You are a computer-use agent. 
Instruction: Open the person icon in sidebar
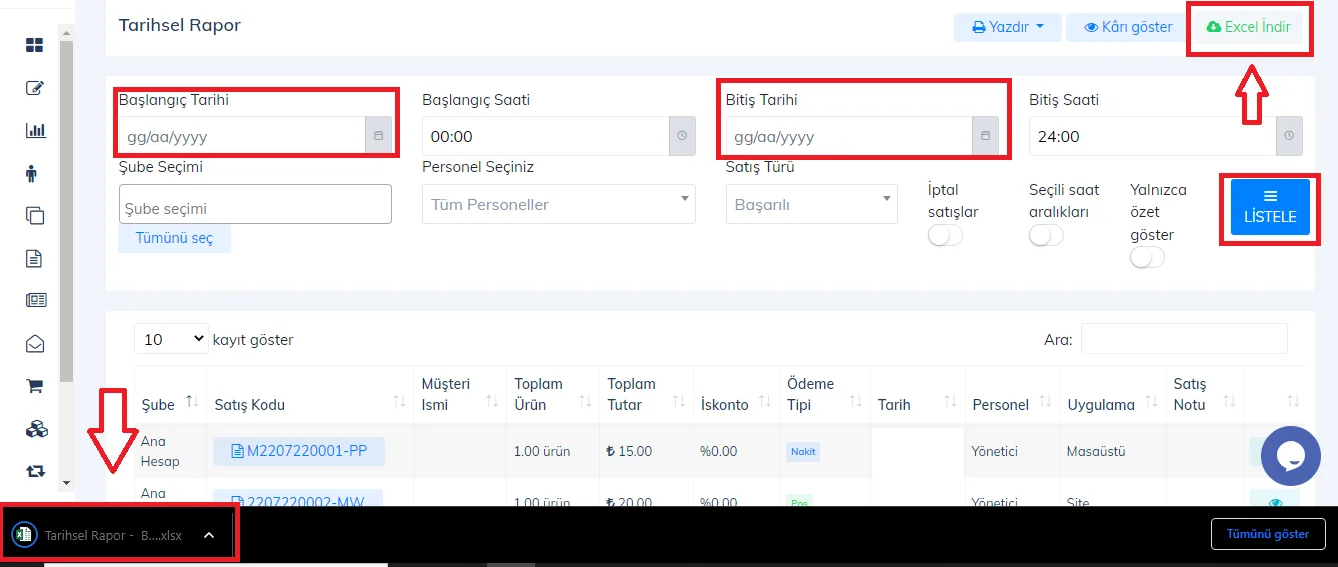pyautogui.click(x=32, y=173)
